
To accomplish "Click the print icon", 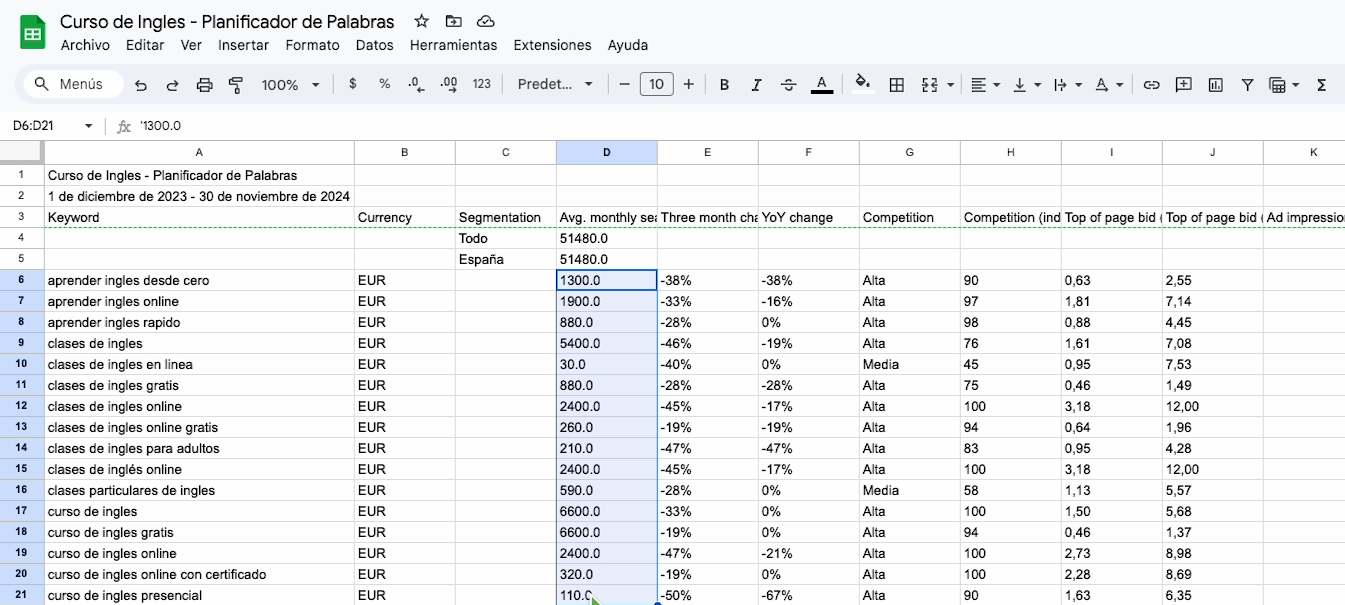I will [205, 85].
